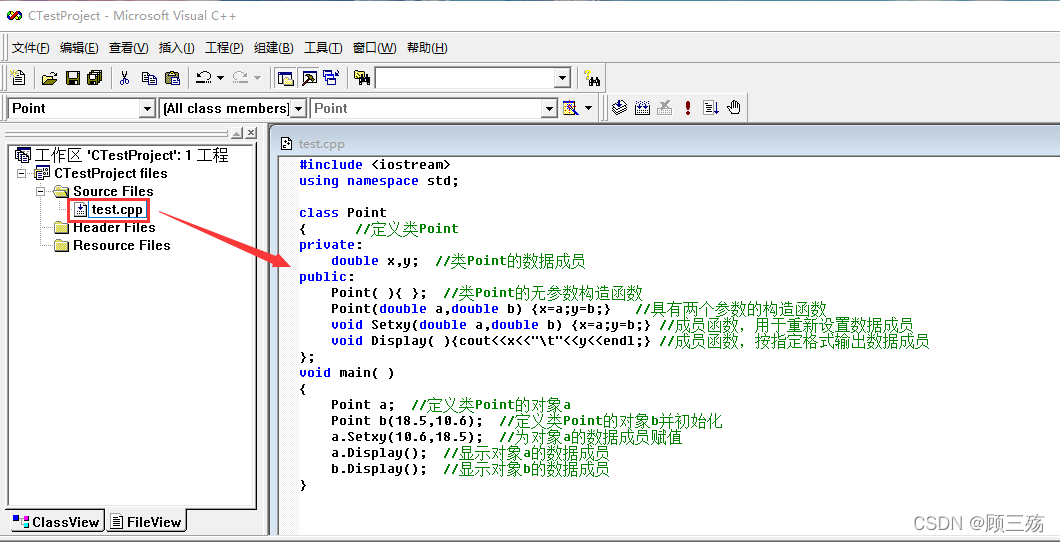Click the 'class Point' declaration line
1060x542 pixels.
click(x=343, y=213)
